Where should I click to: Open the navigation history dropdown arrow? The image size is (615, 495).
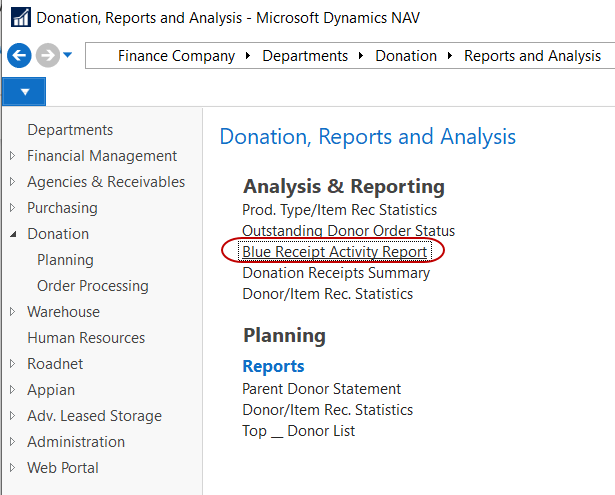pyautogui.click(x=68, y=56)
